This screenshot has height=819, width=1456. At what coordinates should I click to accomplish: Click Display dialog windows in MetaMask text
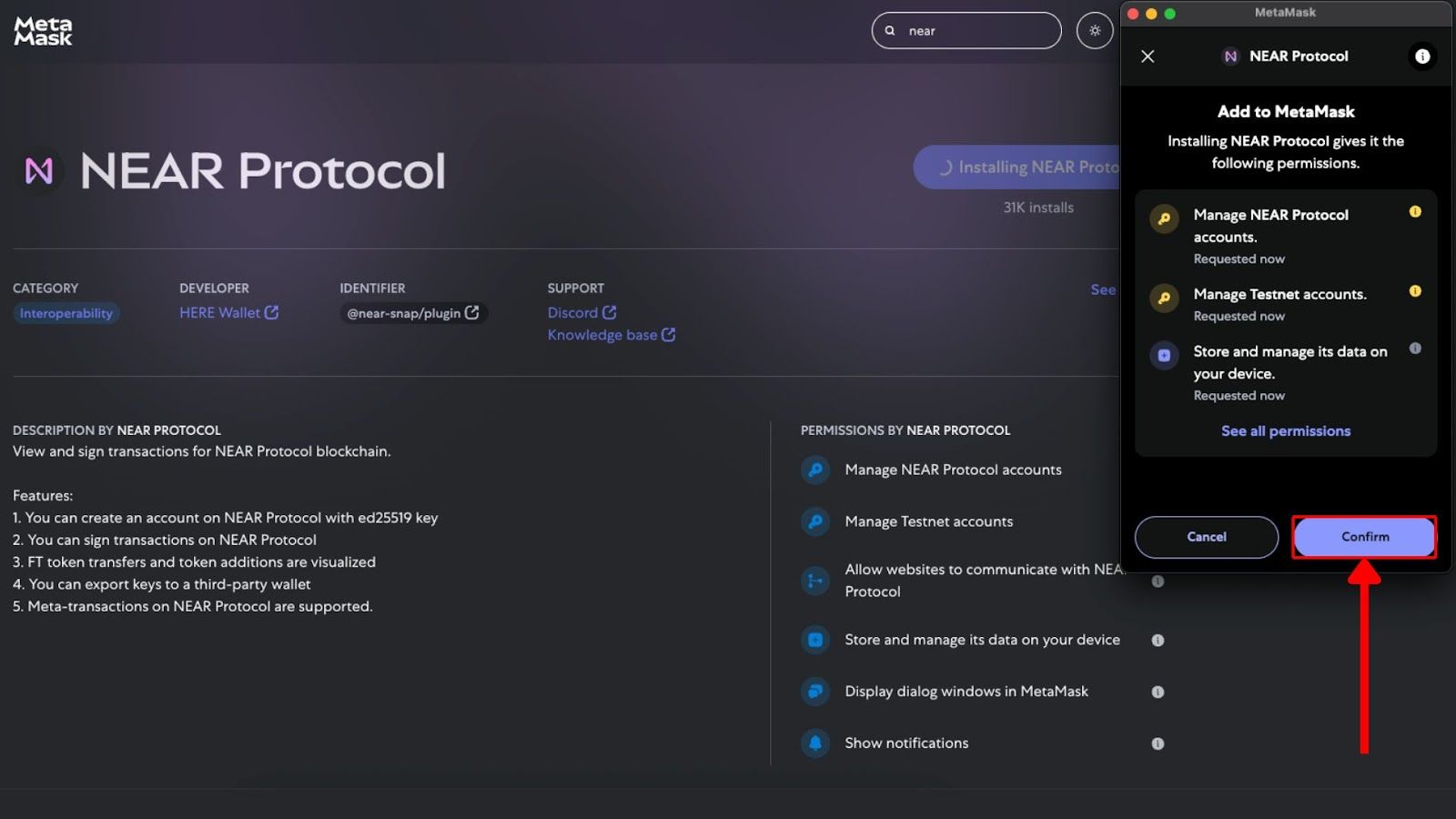966,692
